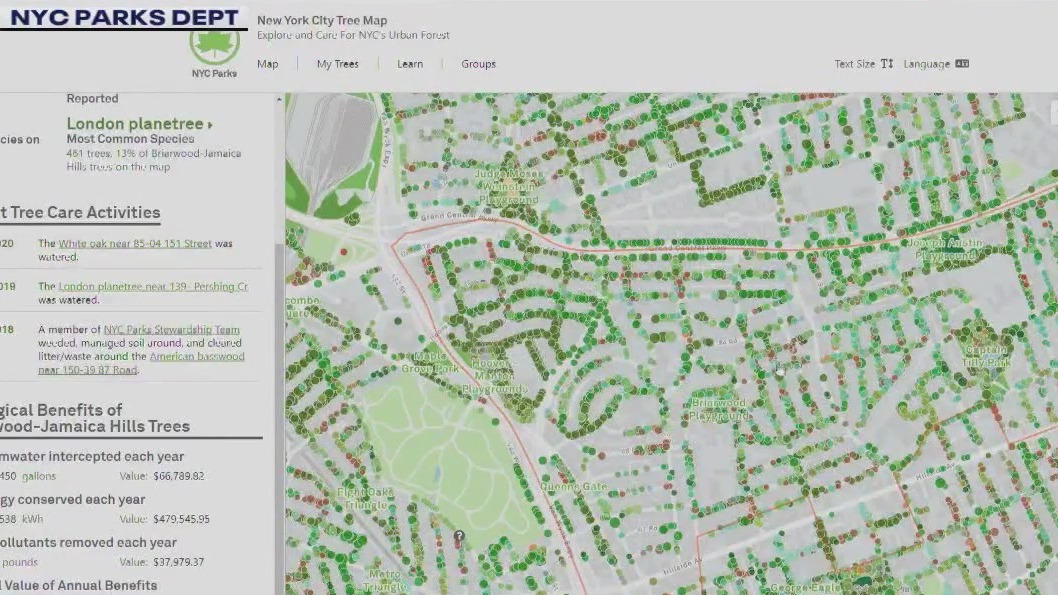Open the Map navigation item

tap(266, 64)
